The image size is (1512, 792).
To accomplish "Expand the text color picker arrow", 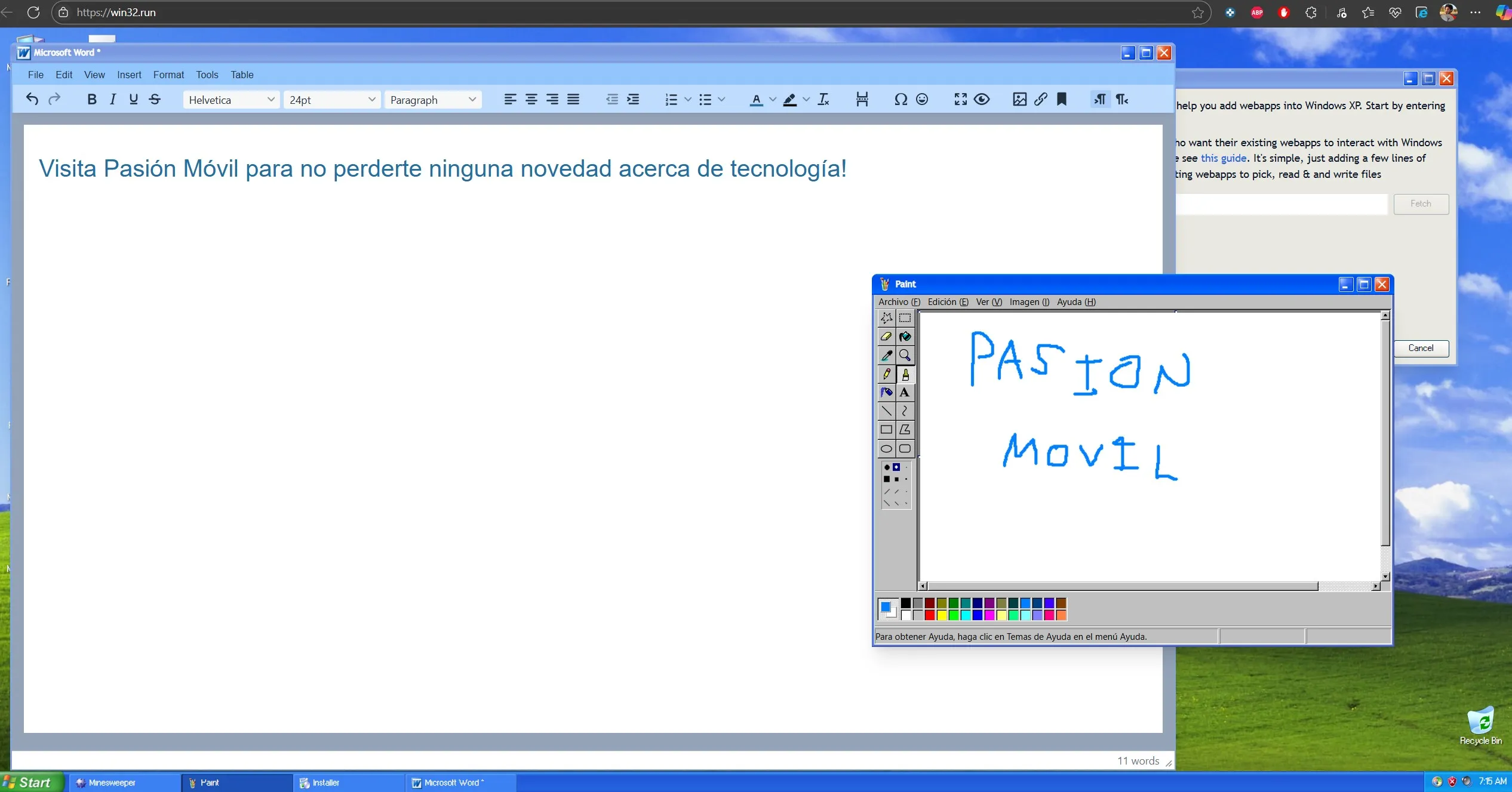I will [x=773, y=99].
